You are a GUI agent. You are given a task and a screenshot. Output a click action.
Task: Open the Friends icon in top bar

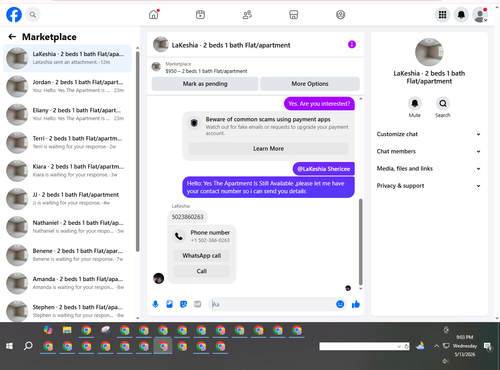click(247, 15)
